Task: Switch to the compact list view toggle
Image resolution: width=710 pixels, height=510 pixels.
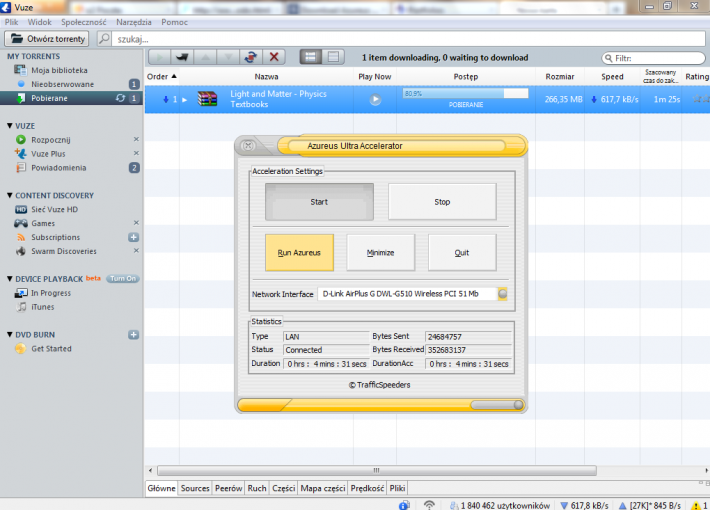Action: click(333, 57)
